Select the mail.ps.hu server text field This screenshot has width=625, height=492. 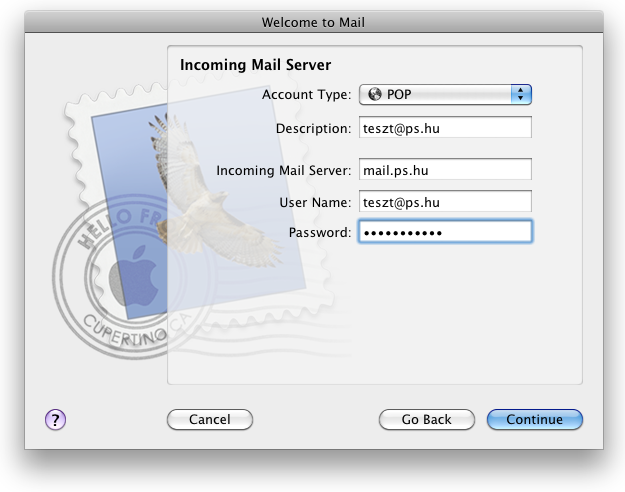click(x=445, y=169)
